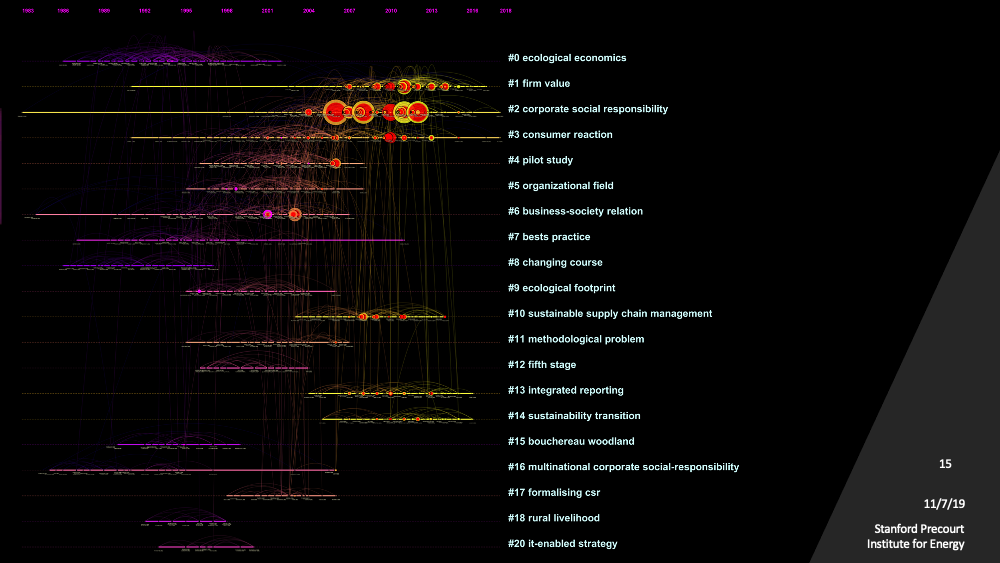Click the 2004 year marker on timeline
Viewport: 1000px width, 563px height.
pos(308,10)
